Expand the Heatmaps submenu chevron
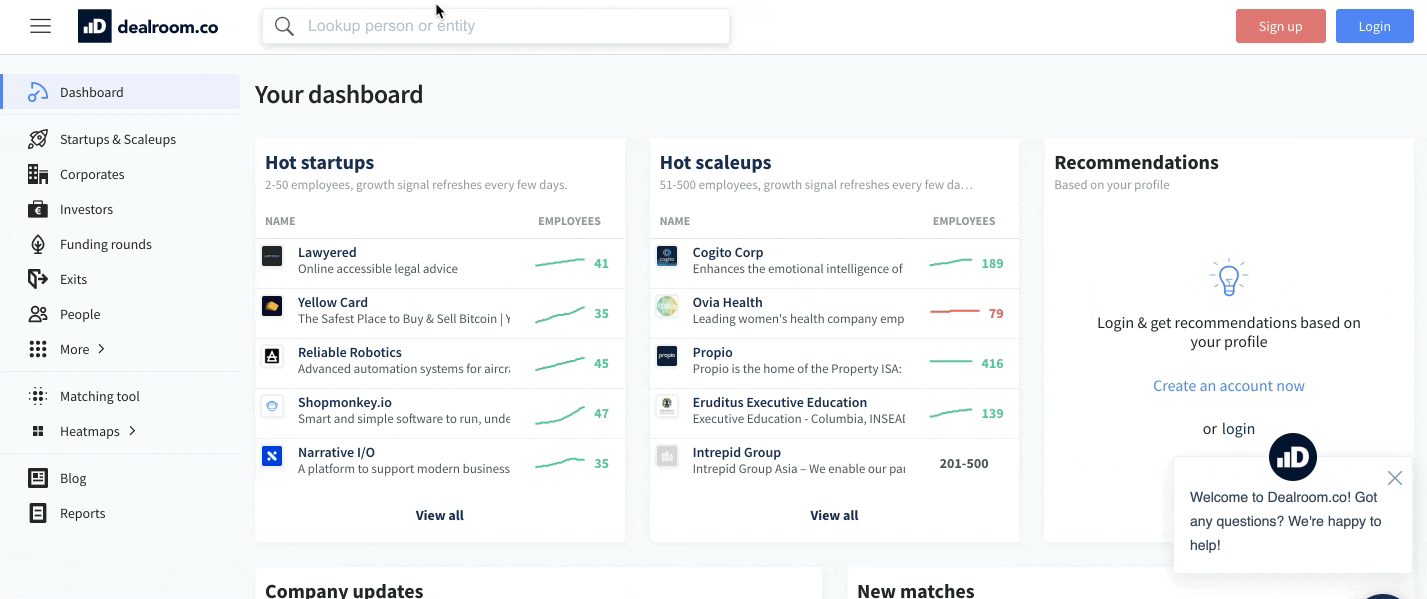The image size is (1427, 599). (x=132, y=431)
